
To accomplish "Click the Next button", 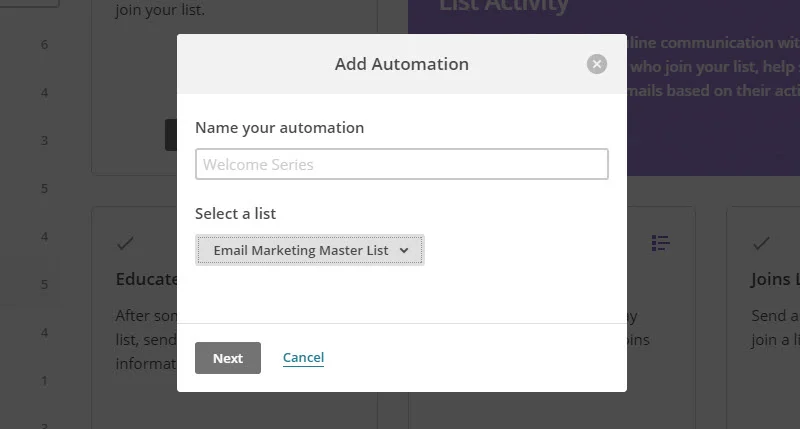I will [x=228, y=358].
